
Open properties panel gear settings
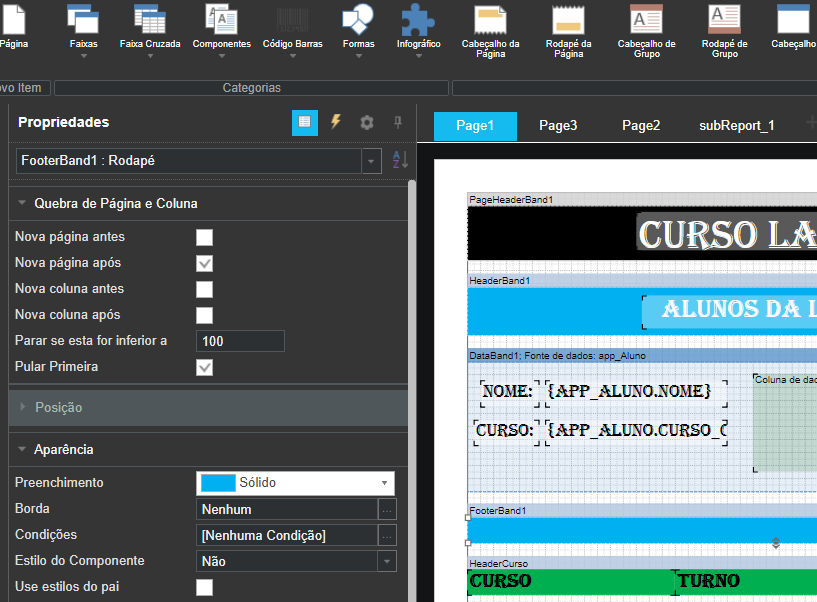tap(367, 122)
